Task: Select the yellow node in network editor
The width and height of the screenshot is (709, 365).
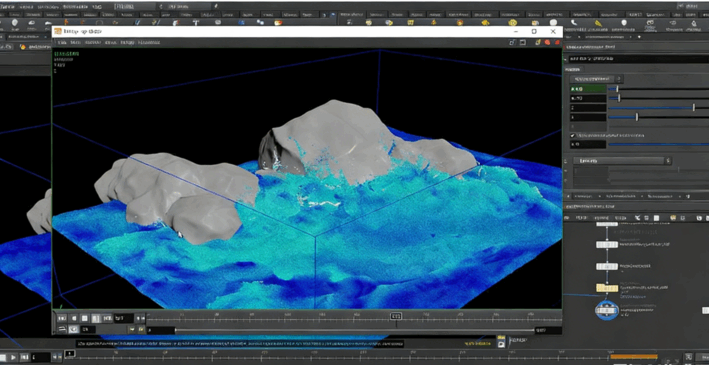Action: point(607,288)
